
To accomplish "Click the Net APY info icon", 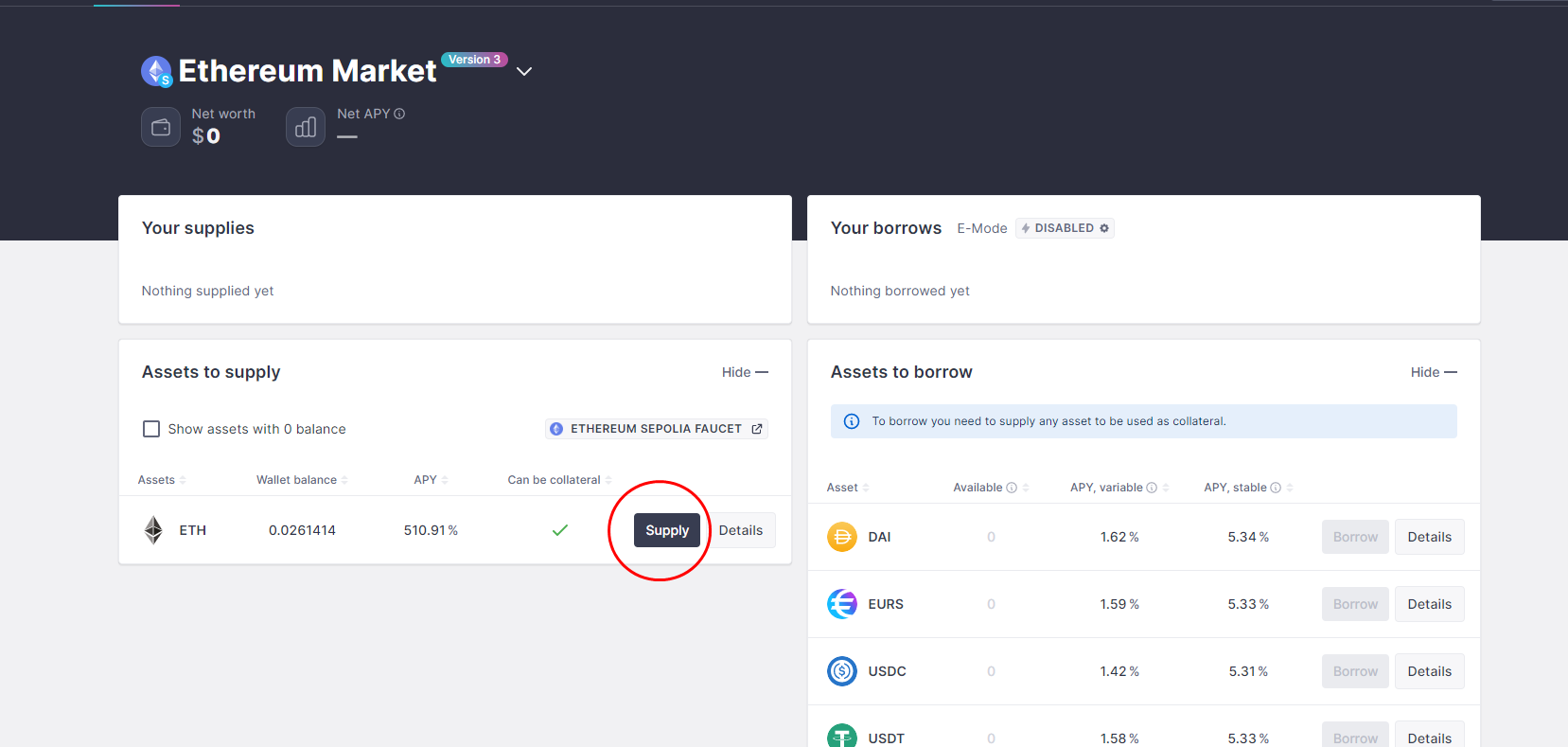I will 399,114.
